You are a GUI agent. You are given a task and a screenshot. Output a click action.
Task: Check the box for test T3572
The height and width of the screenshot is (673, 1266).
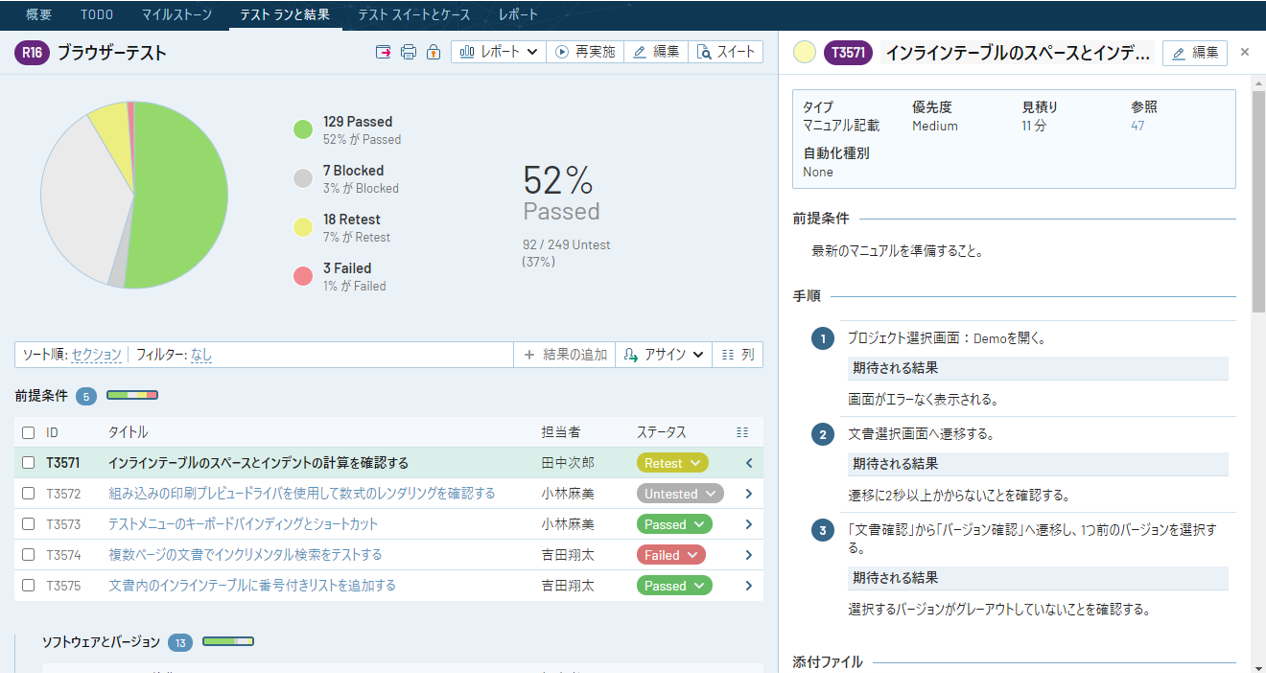pyautogui.click(x=28, y=494)
